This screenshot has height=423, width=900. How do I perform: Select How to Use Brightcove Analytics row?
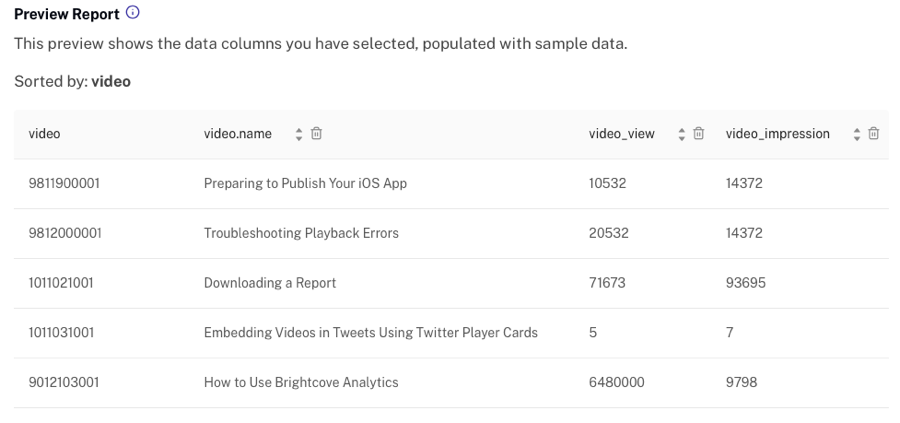(x=301, y=383)
